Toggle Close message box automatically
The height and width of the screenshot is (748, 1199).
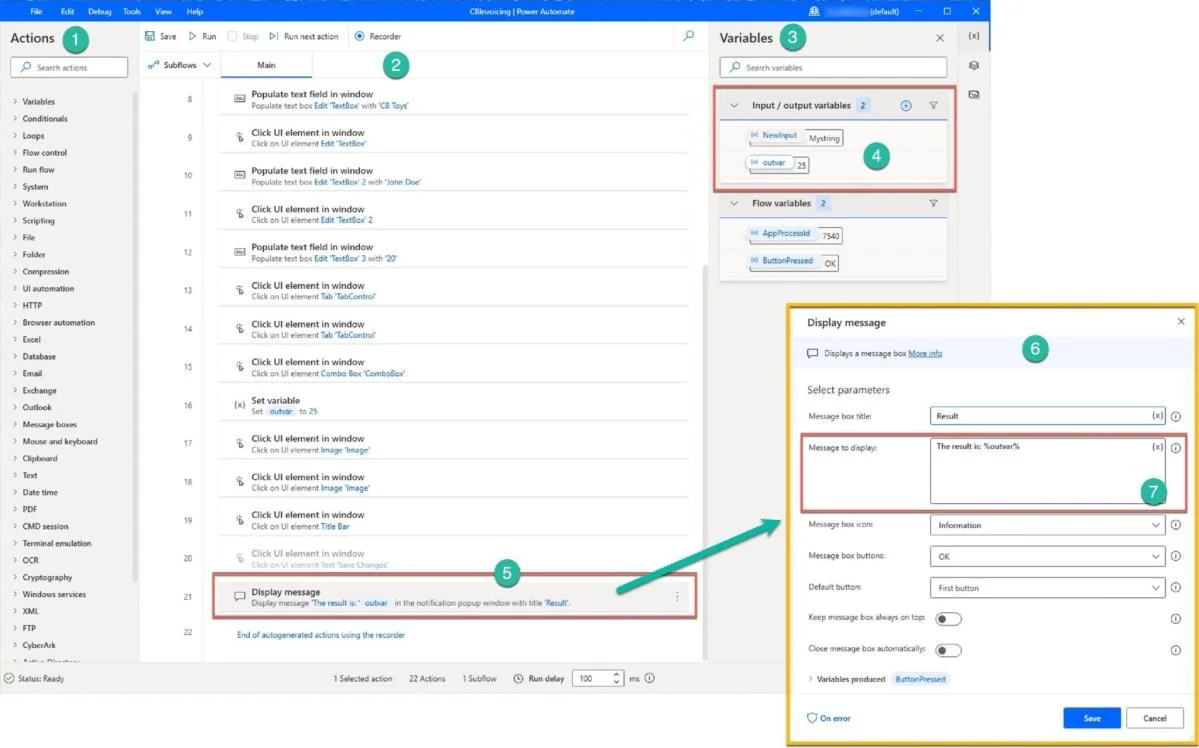click(948, 650)
